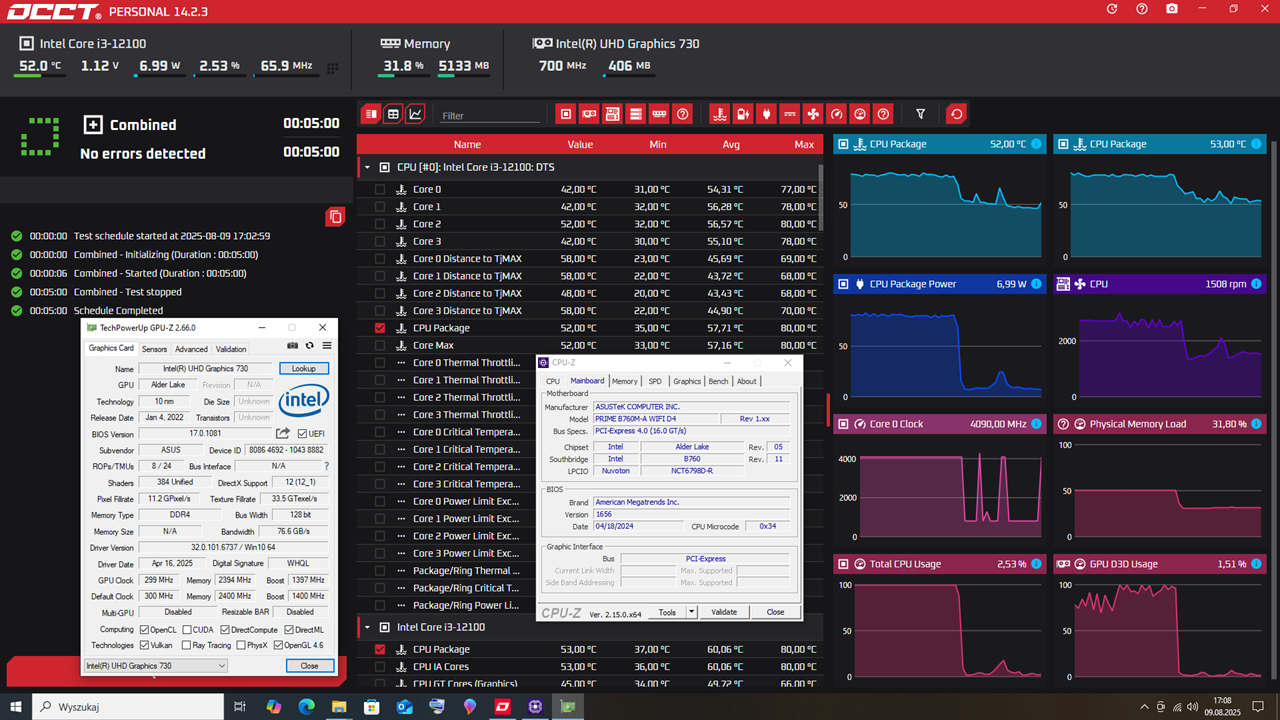Switch to the Bench tab in CPU-Z
The height and width of the screenshot is (720, 1280).
(718, 381)
